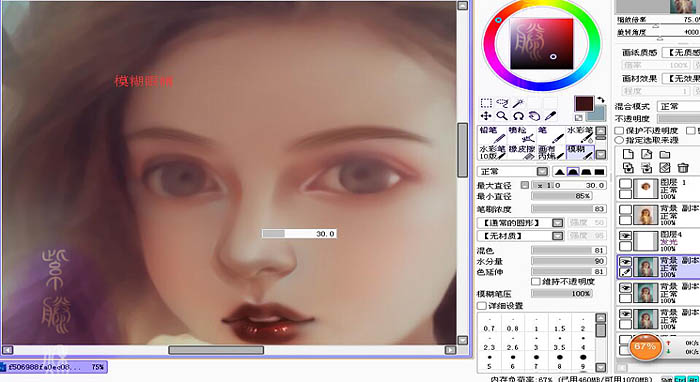Choose the 喷枪 airbrush tool
700x382 pixels.
coord(522,135)
